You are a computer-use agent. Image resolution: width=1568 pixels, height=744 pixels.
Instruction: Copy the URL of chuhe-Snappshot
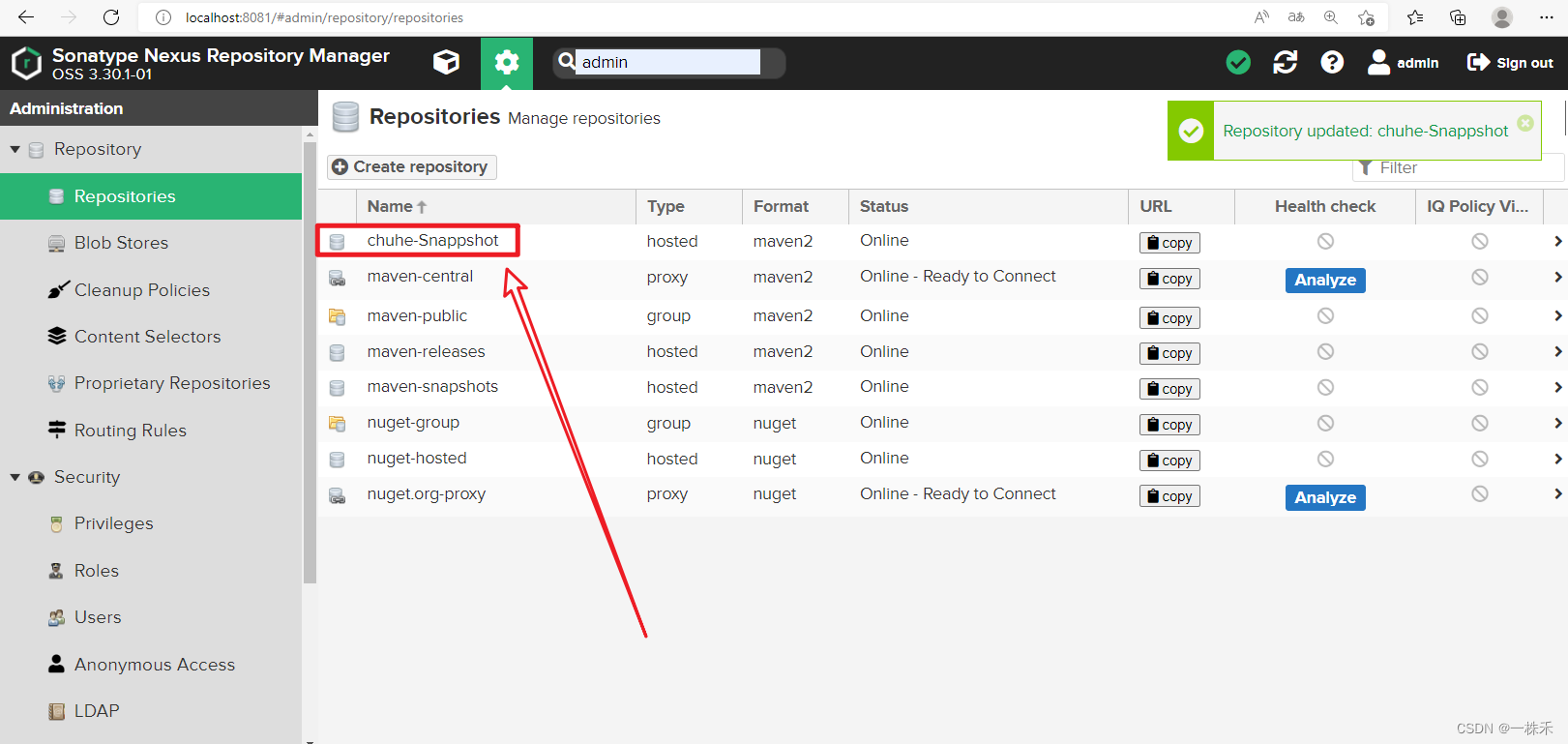pyautogui.click(x=1169, y=243)
